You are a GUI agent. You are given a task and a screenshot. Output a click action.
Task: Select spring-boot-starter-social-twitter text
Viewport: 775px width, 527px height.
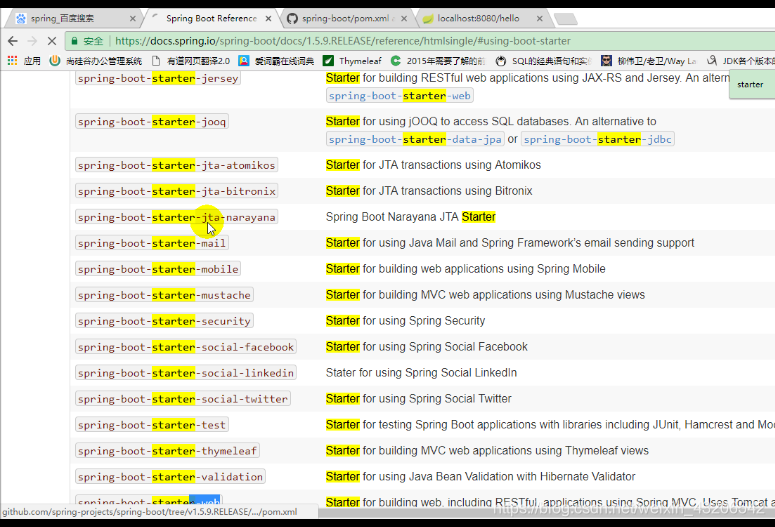(x=183, y=399)
